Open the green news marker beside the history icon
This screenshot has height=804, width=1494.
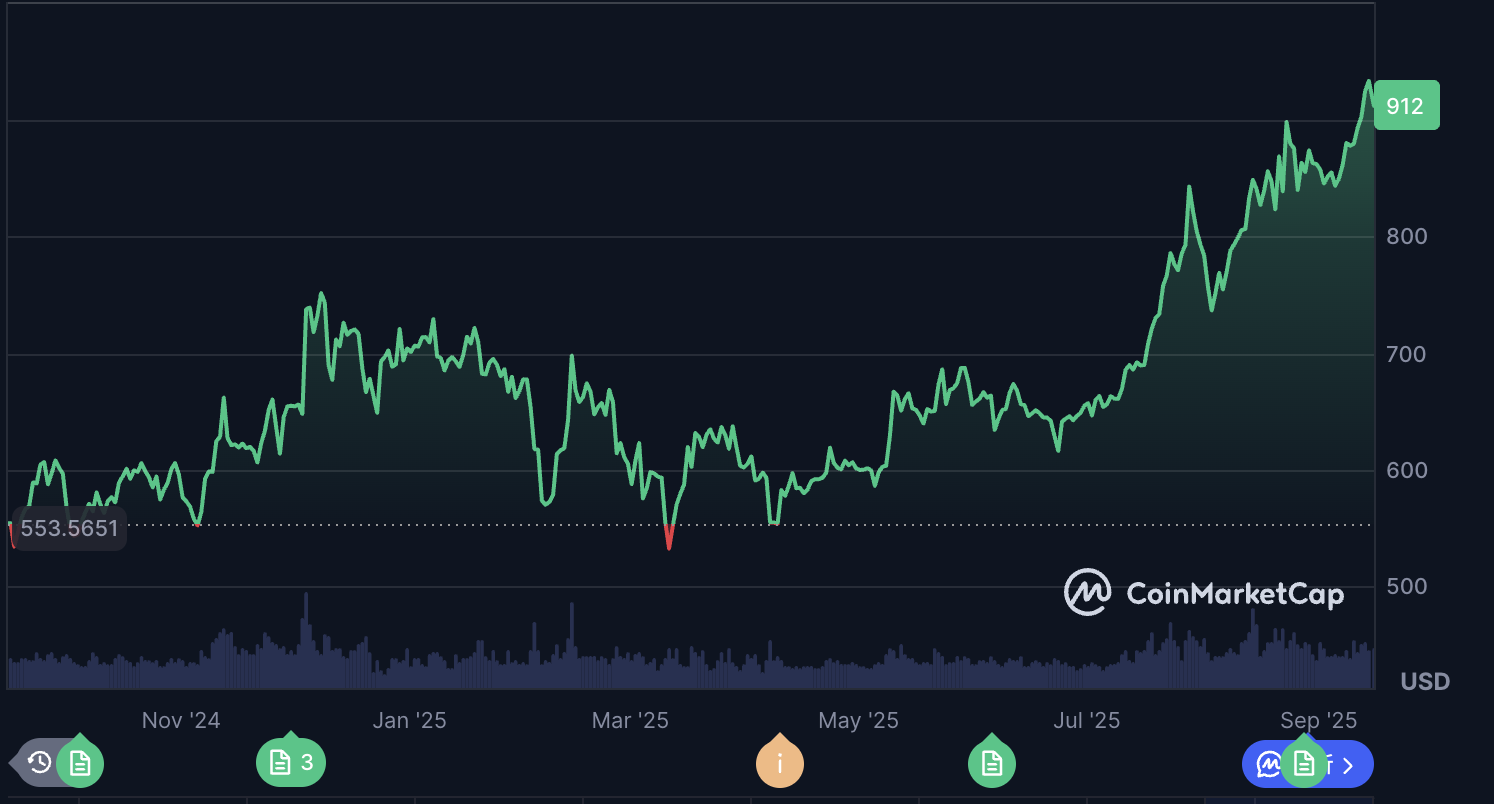pos(80,764)
